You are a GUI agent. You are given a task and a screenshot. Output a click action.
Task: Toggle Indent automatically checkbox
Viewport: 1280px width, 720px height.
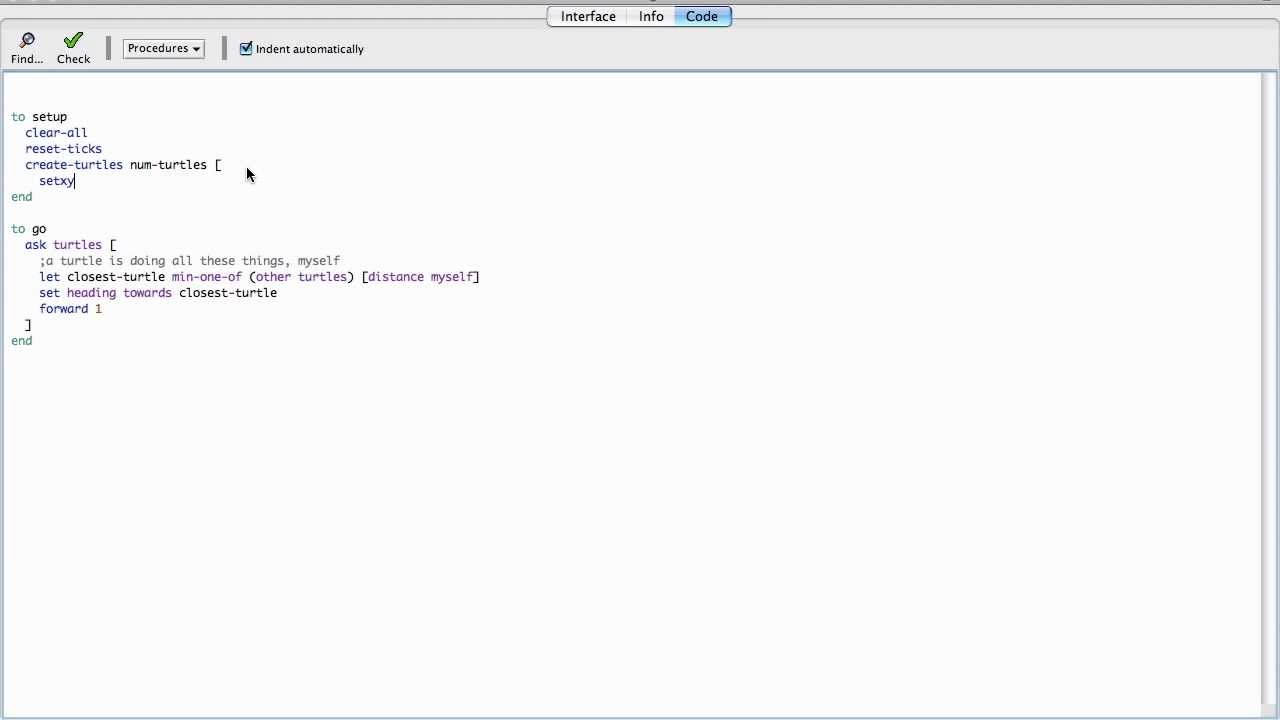[x=246, y=48]
